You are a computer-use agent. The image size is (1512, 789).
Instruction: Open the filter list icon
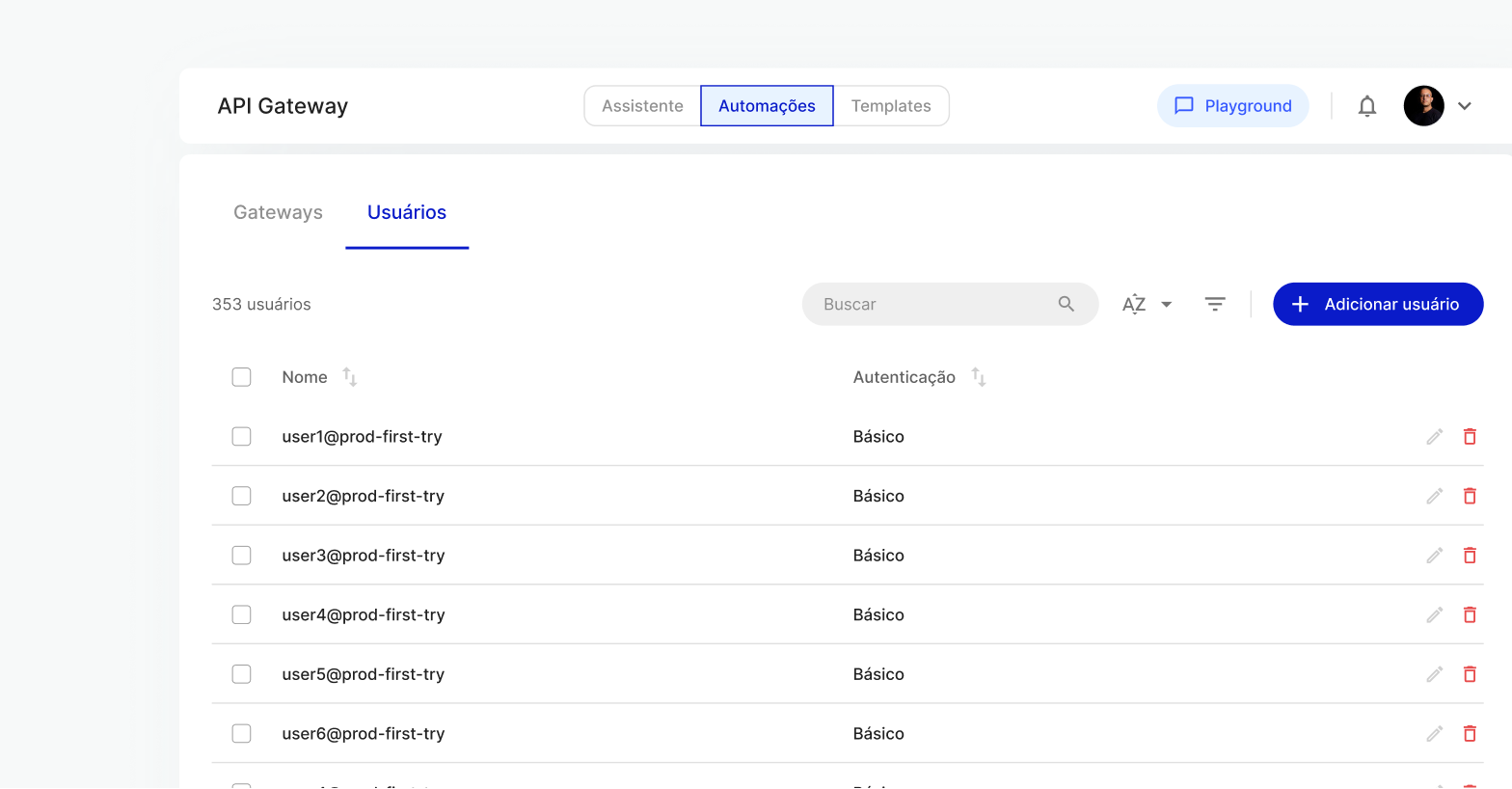click(x=1214, y=304)
